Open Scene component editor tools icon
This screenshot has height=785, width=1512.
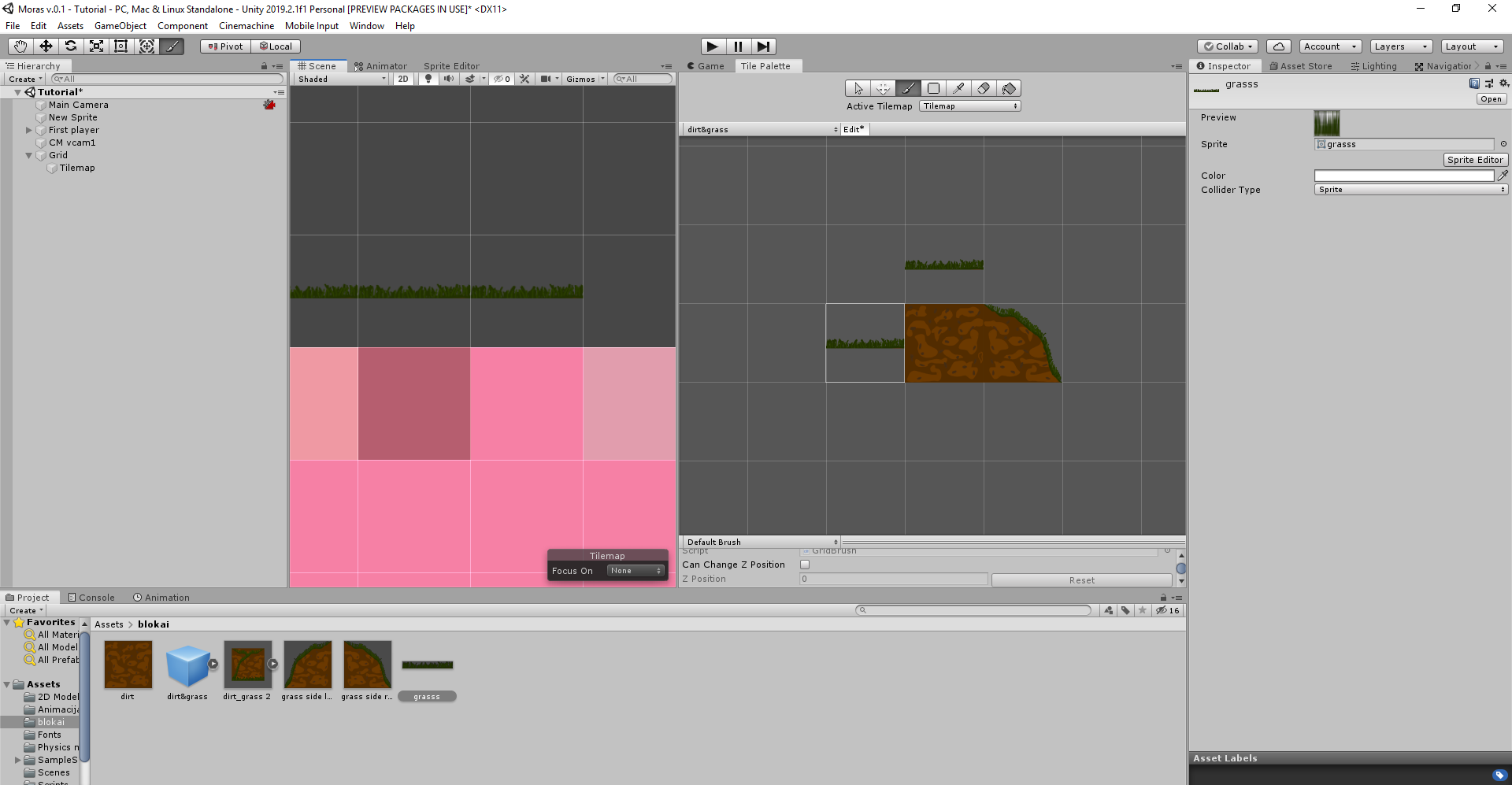524,79
